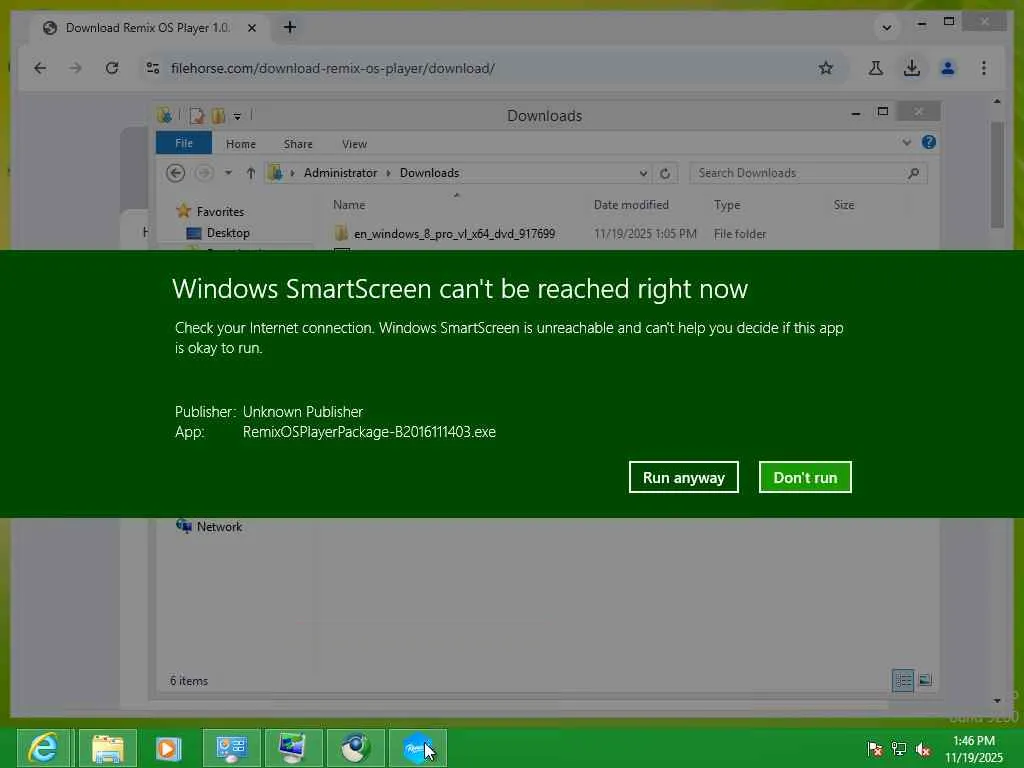Open a new Chrome tab
The width and height of the screenshot is (1024, 768).
tap(290, 27)
